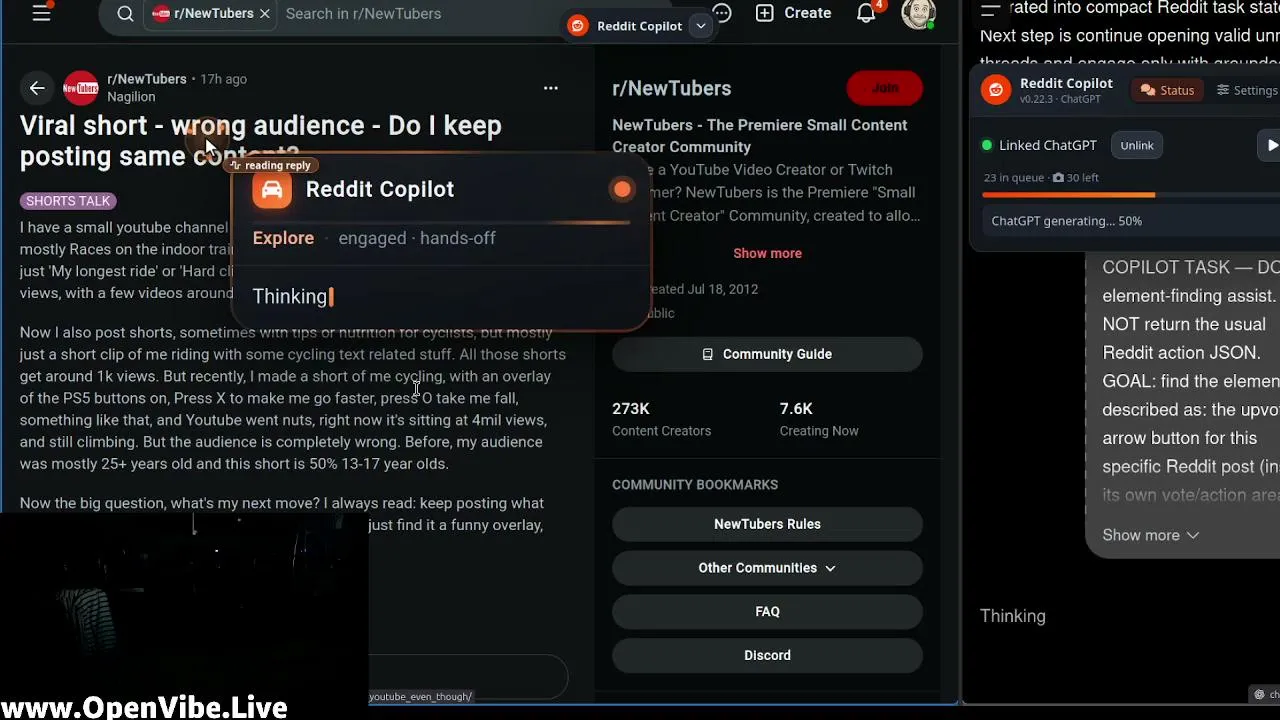1280x720 pixels.
Task: Click the green Linked ChatGPT status dot
Action: [987, 145]
